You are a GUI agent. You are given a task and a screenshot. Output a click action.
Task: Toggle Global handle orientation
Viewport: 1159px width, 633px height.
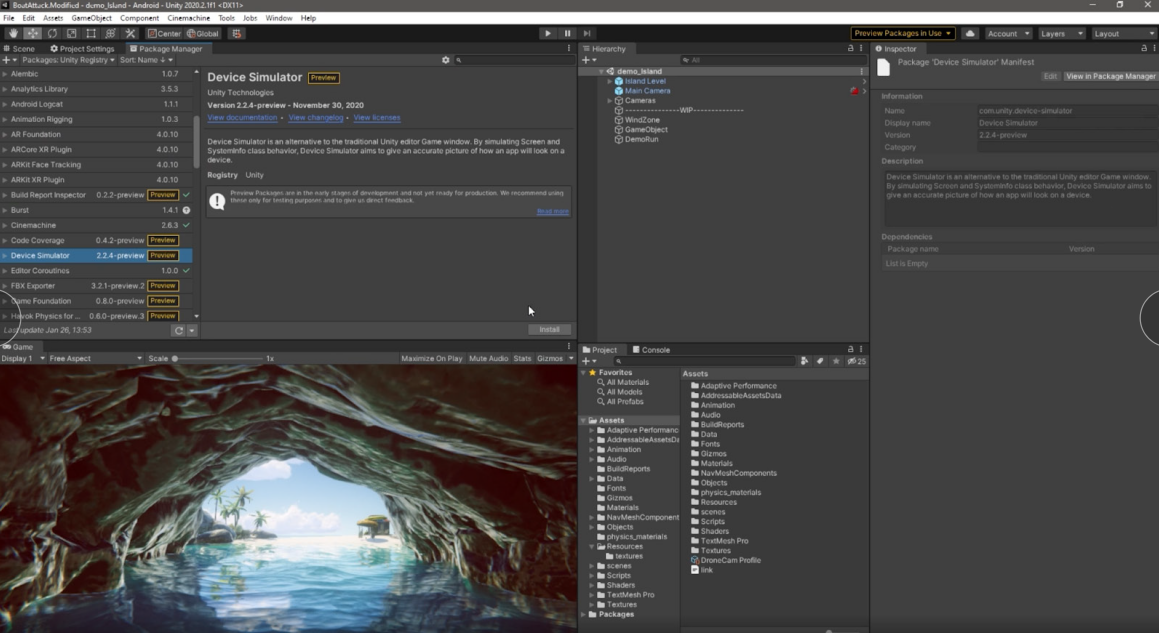[x=200, y=33]
